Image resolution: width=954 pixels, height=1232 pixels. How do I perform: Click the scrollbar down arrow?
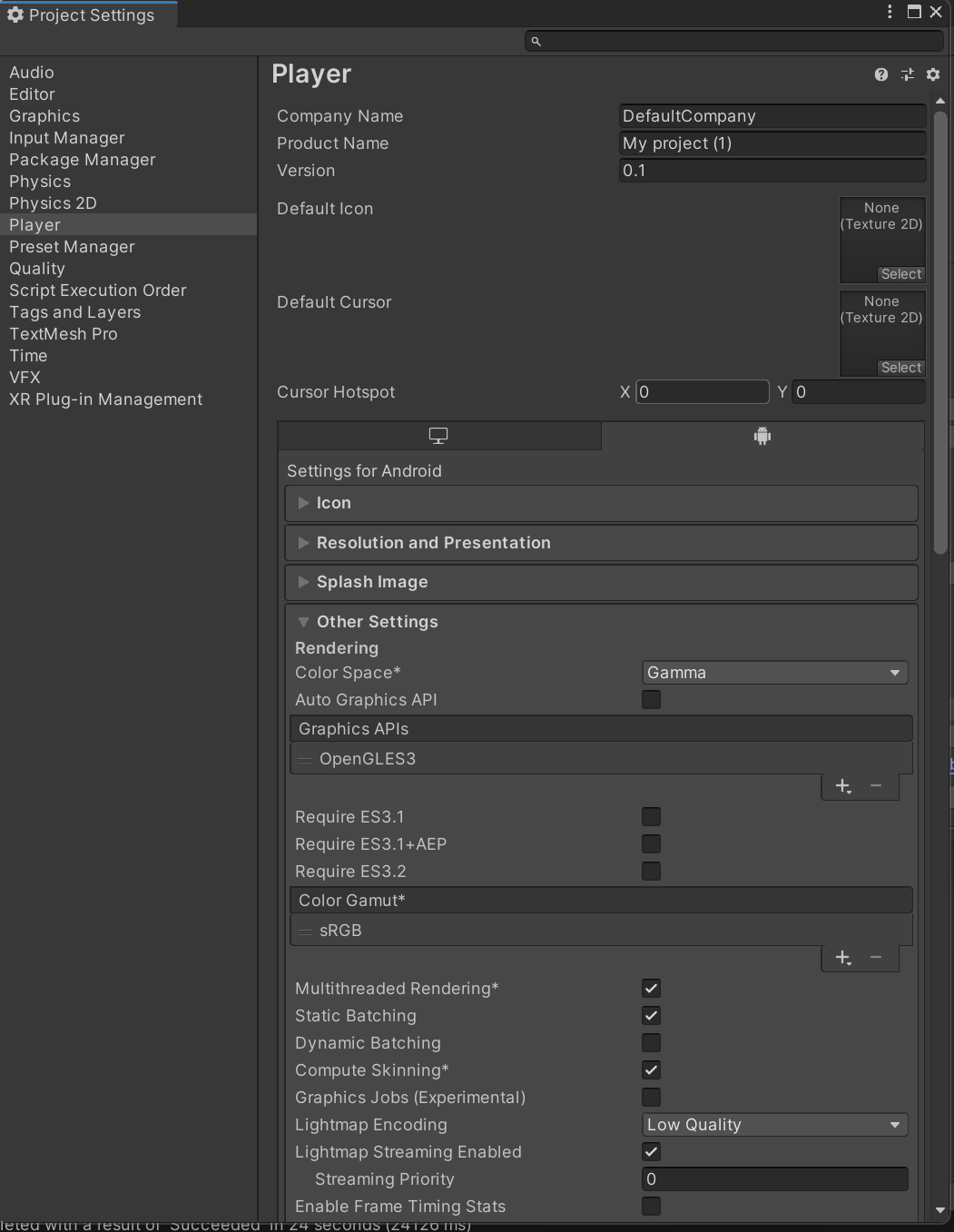click(x=939, y=1210)
